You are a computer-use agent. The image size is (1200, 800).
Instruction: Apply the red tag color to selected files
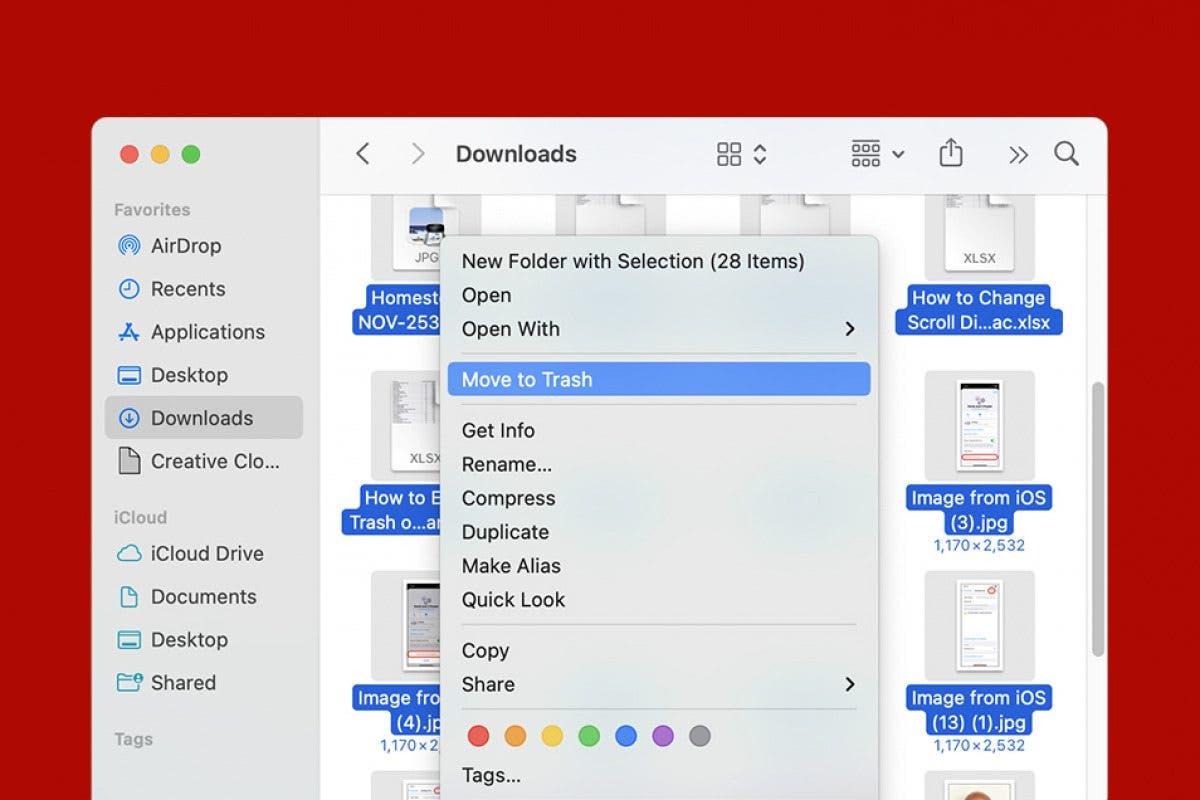tap(478, 735)
